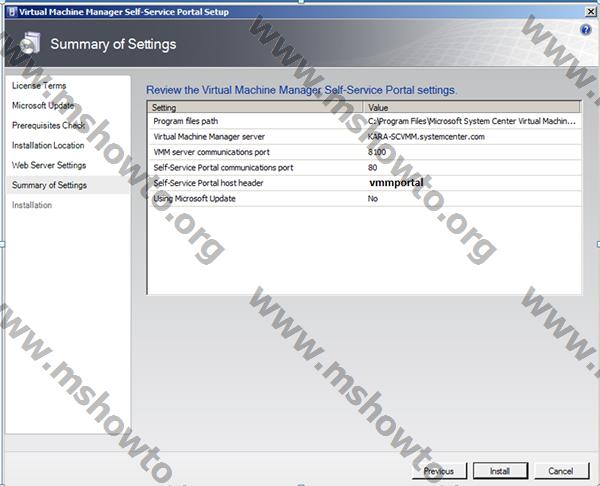This screenshot has height=486, width=600.
Task: Select Self-Service Portal host header row
Action: (364, 183)
